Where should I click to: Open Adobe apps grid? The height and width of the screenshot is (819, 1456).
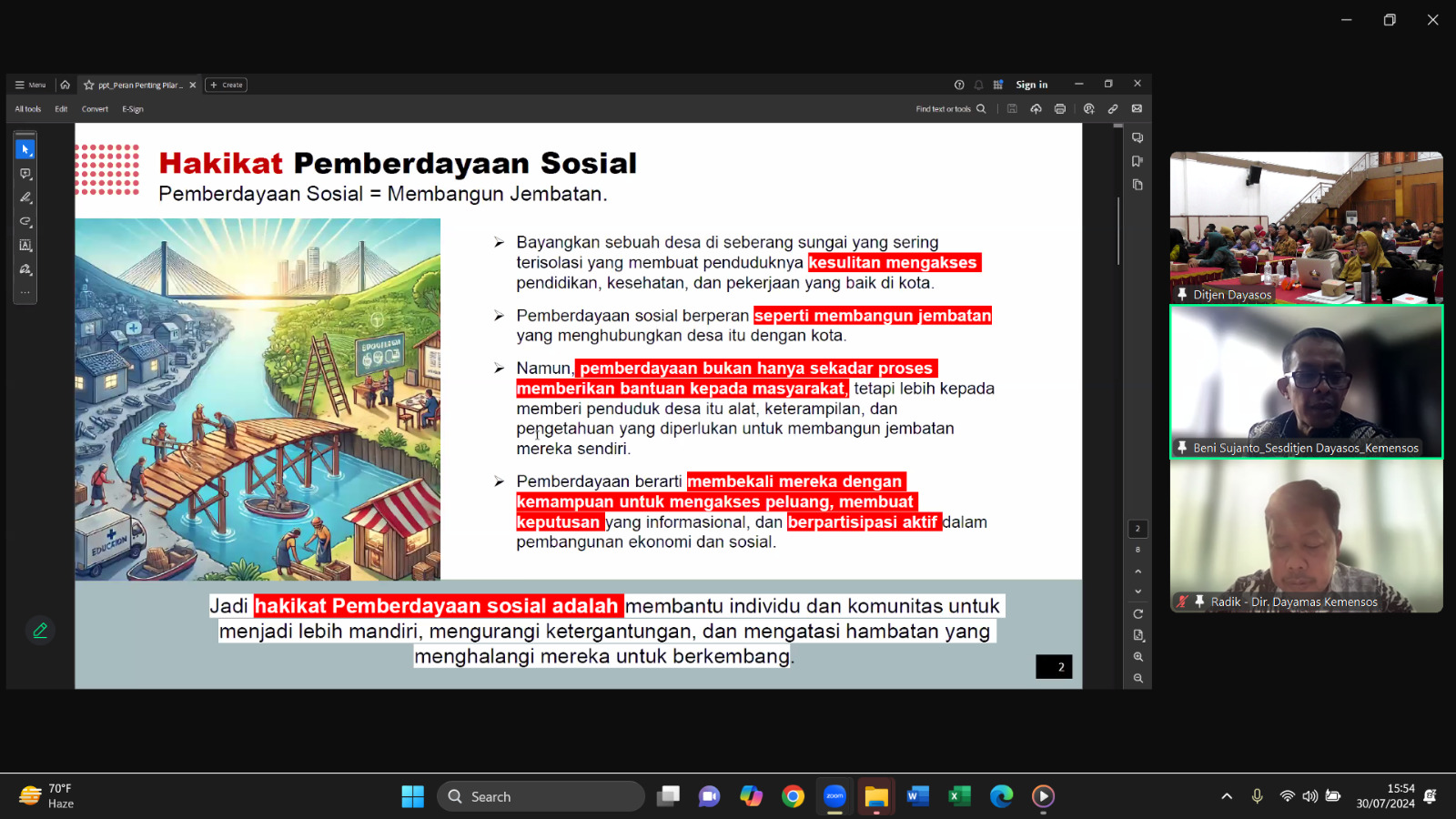coord(997,85)
